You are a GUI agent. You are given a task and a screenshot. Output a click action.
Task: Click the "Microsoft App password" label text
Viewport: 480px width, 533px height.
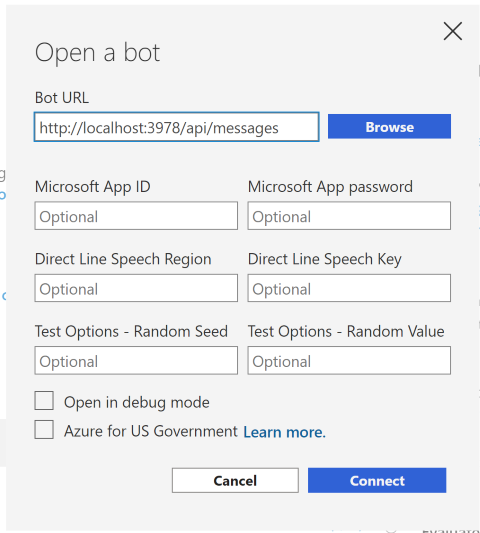click(x=330, y=187)
